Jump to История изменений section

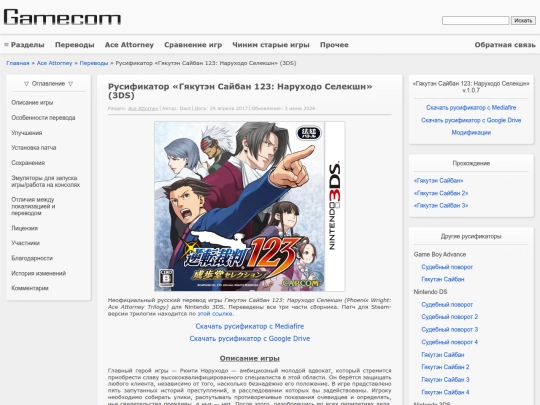pos(39,273)
